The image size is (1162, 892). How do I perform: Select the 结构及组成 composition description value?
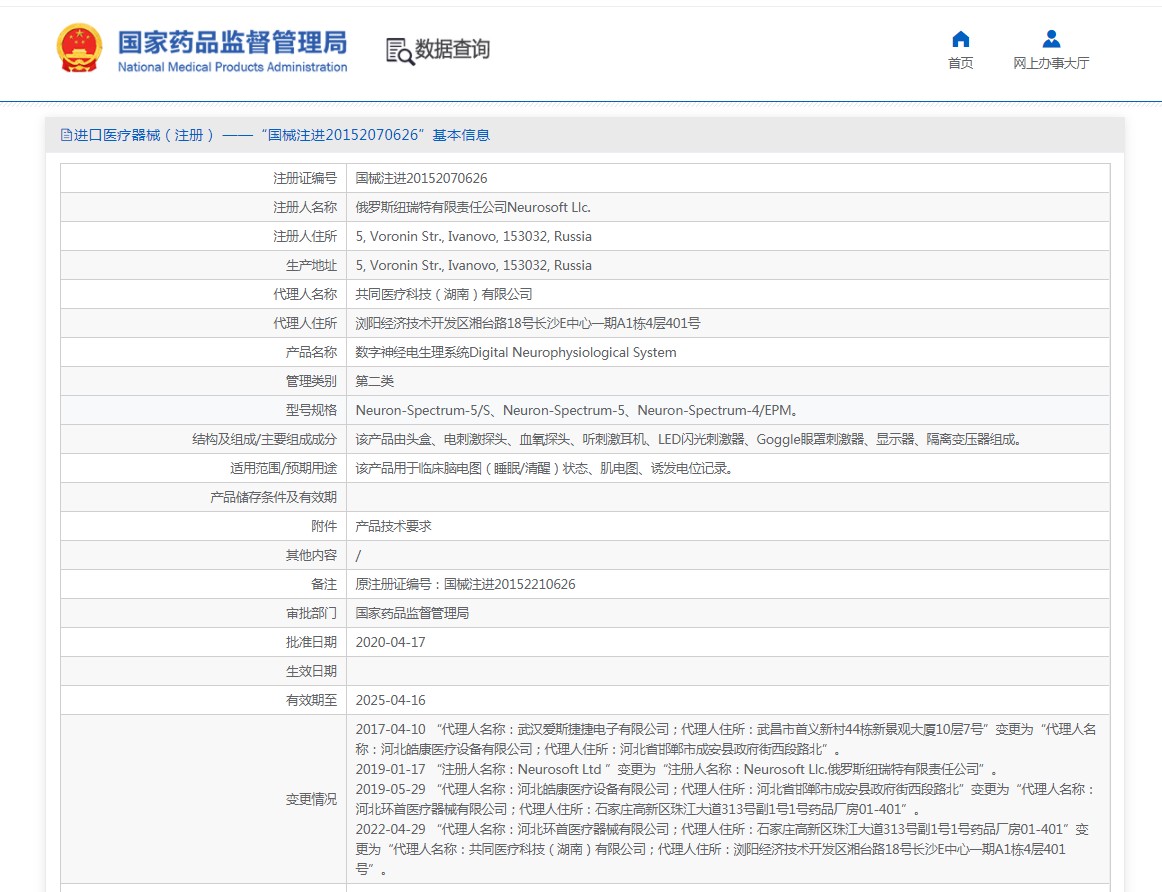coord(689,439)
